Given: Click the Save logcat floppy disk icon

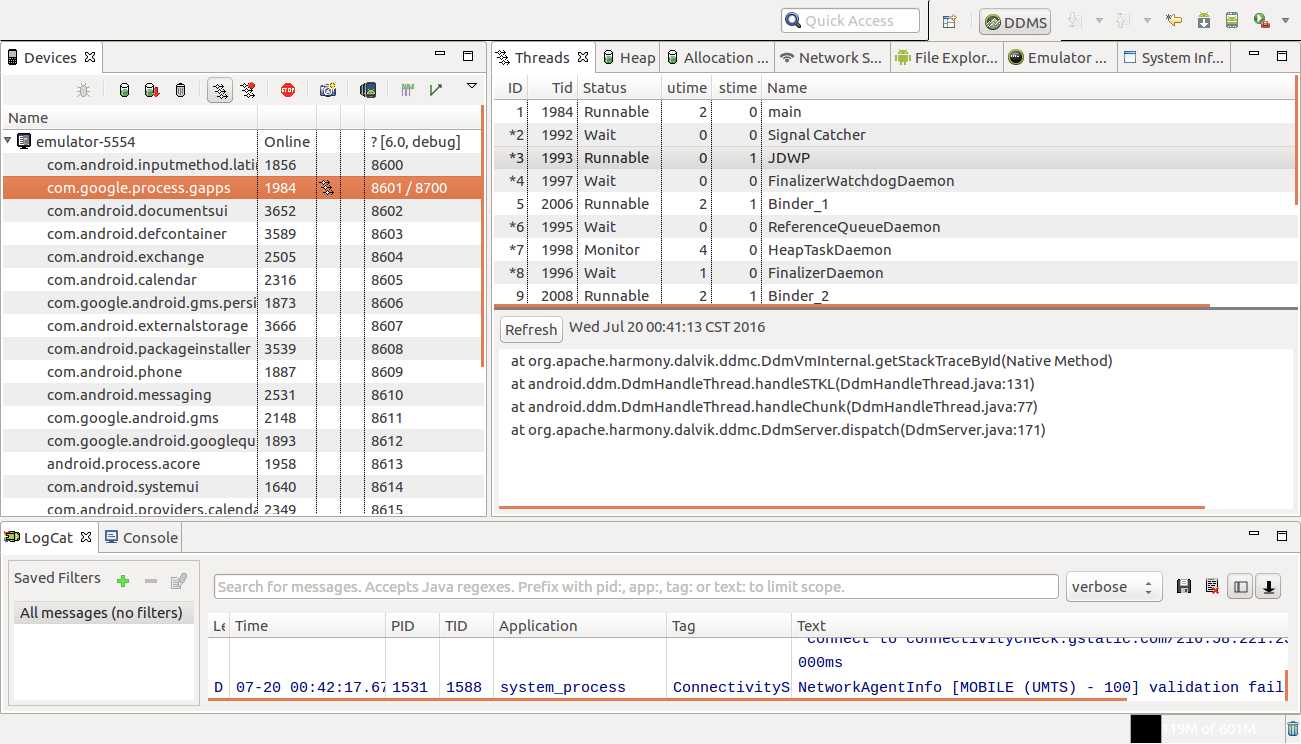Looking at the screenshot, I should click(x=1184, y=587).
